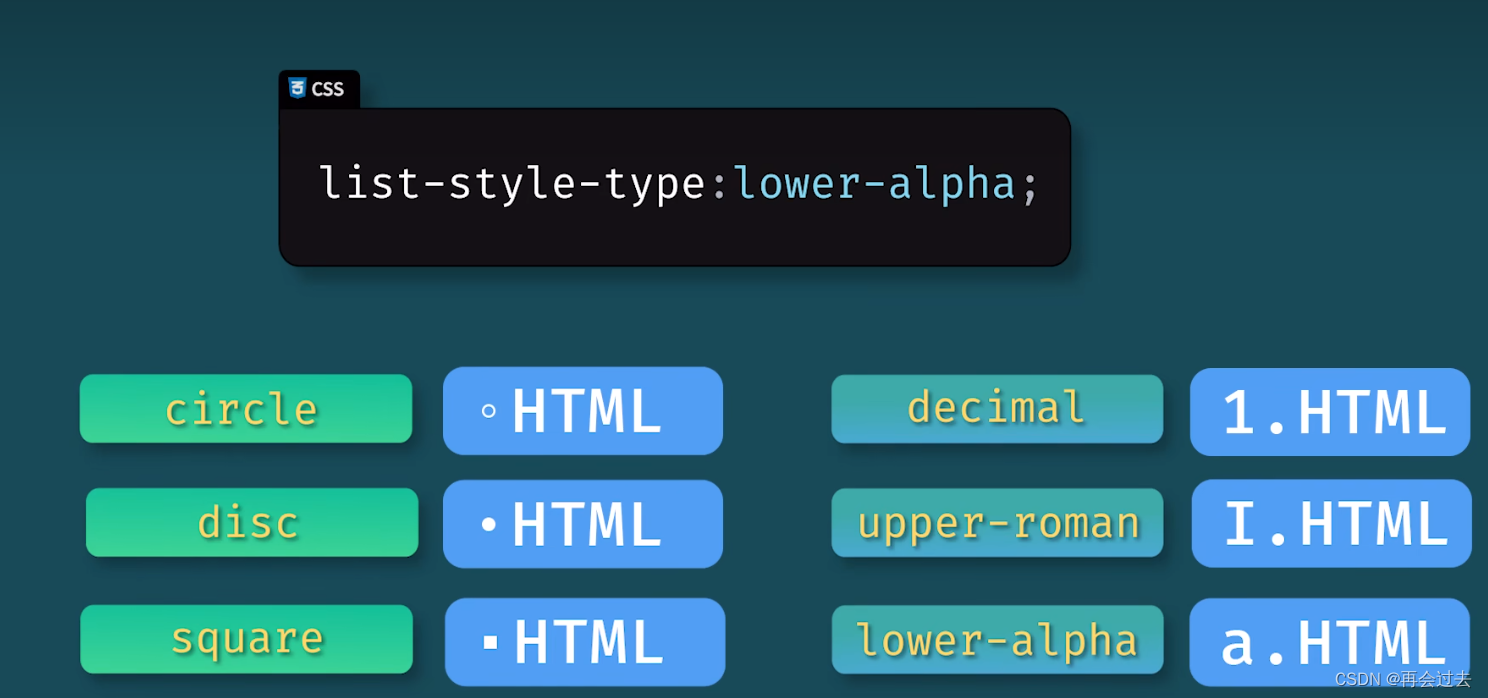Select the square label
Viewport: 1488px width, 698px height.
(x=247, y=639)
